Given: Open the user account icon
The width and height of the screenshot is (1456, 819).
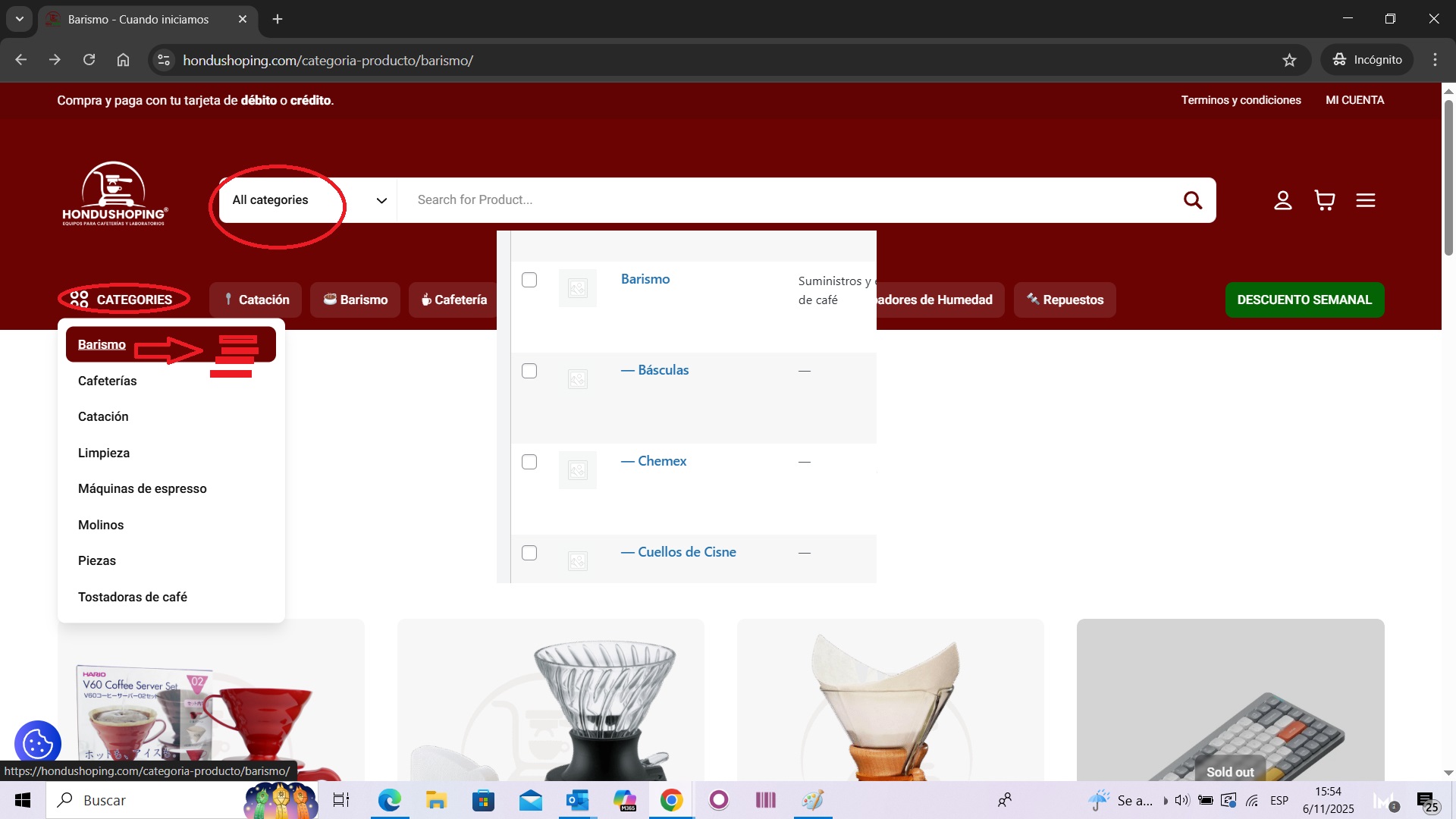Looking at the screenshot, I should 1282,200.
